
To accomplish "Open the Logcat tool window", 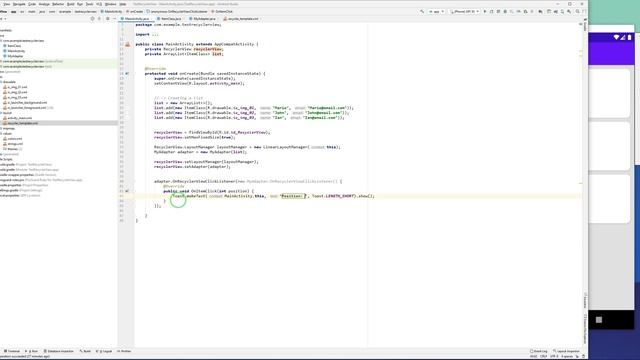I will pos(104,351).
